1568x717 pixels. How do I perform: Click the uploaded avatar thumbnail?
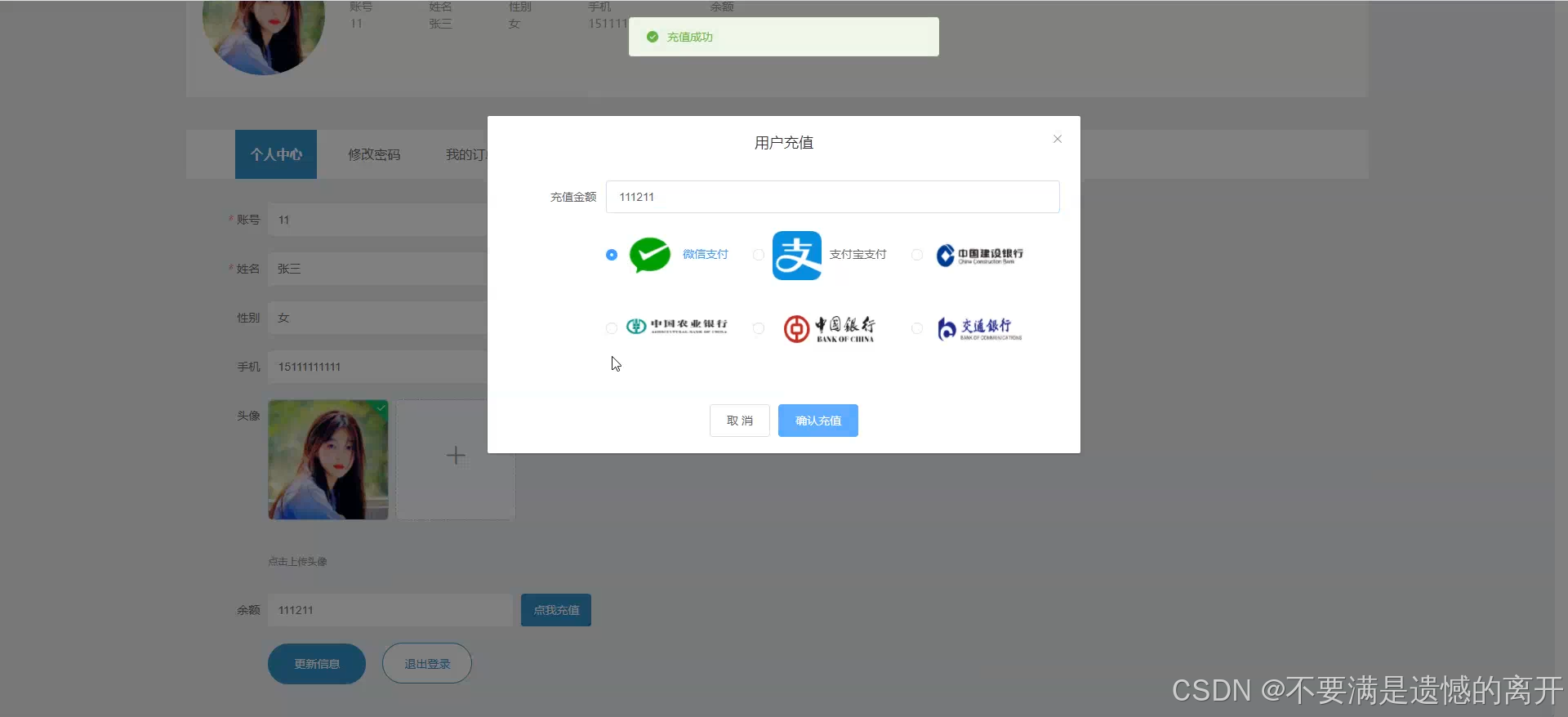point(328,460)
